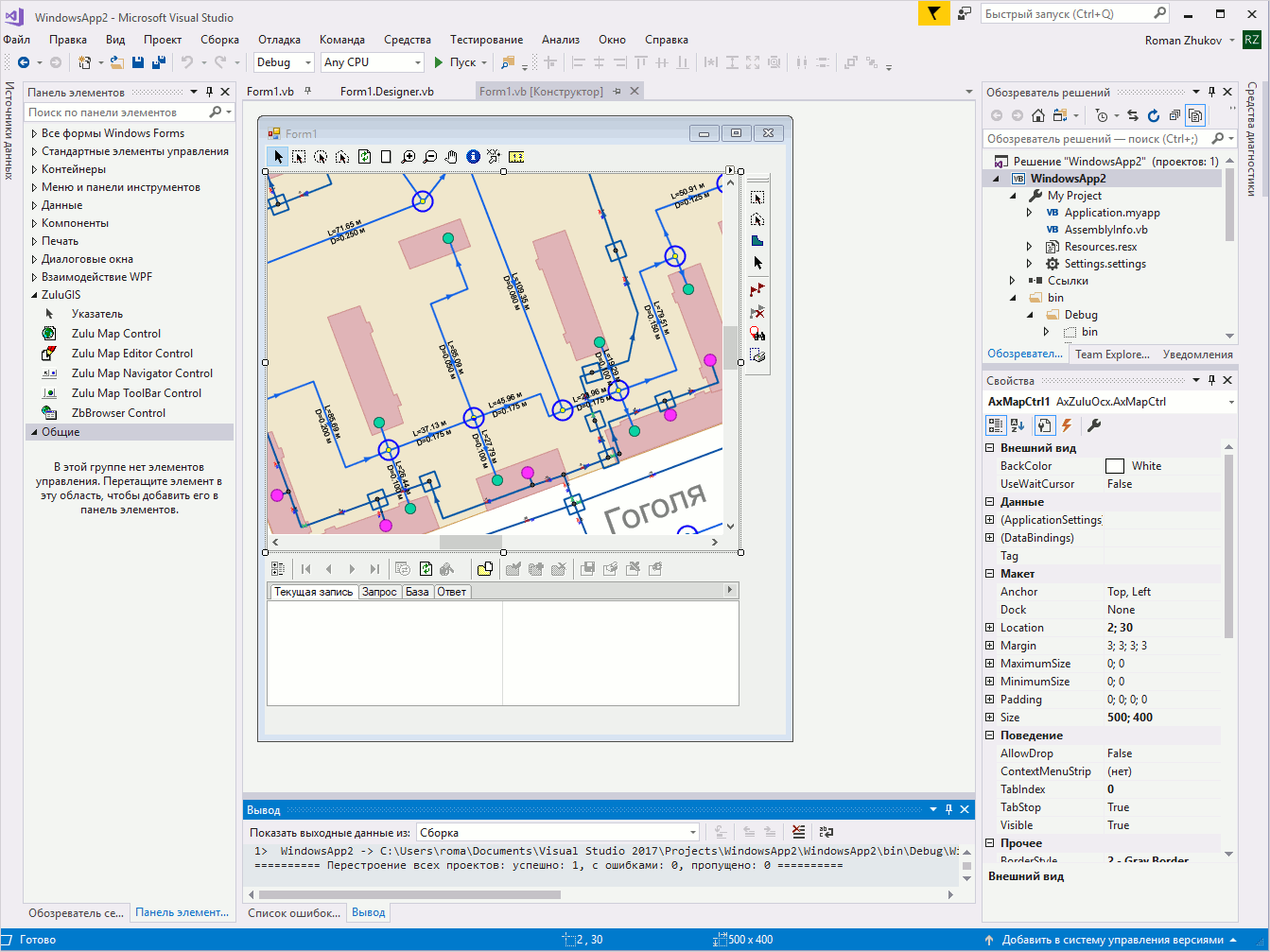Expand the Ссылки node in solution tree
Image resolution: width=1270 pixels, height=952 pixels.
pos(1013,281)
